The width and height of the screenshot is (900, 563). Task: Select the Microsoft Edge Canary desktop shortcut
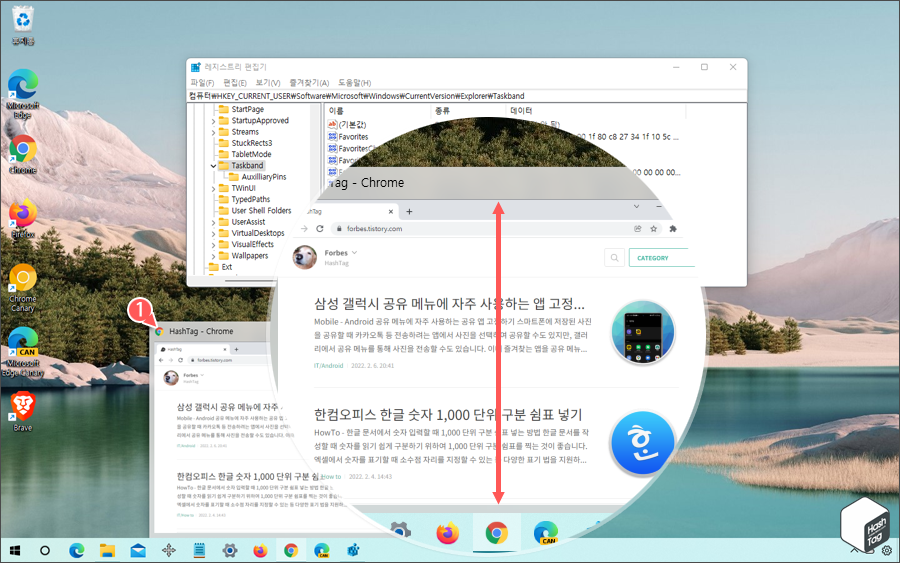pyautogui.click(x=23, y=352)
